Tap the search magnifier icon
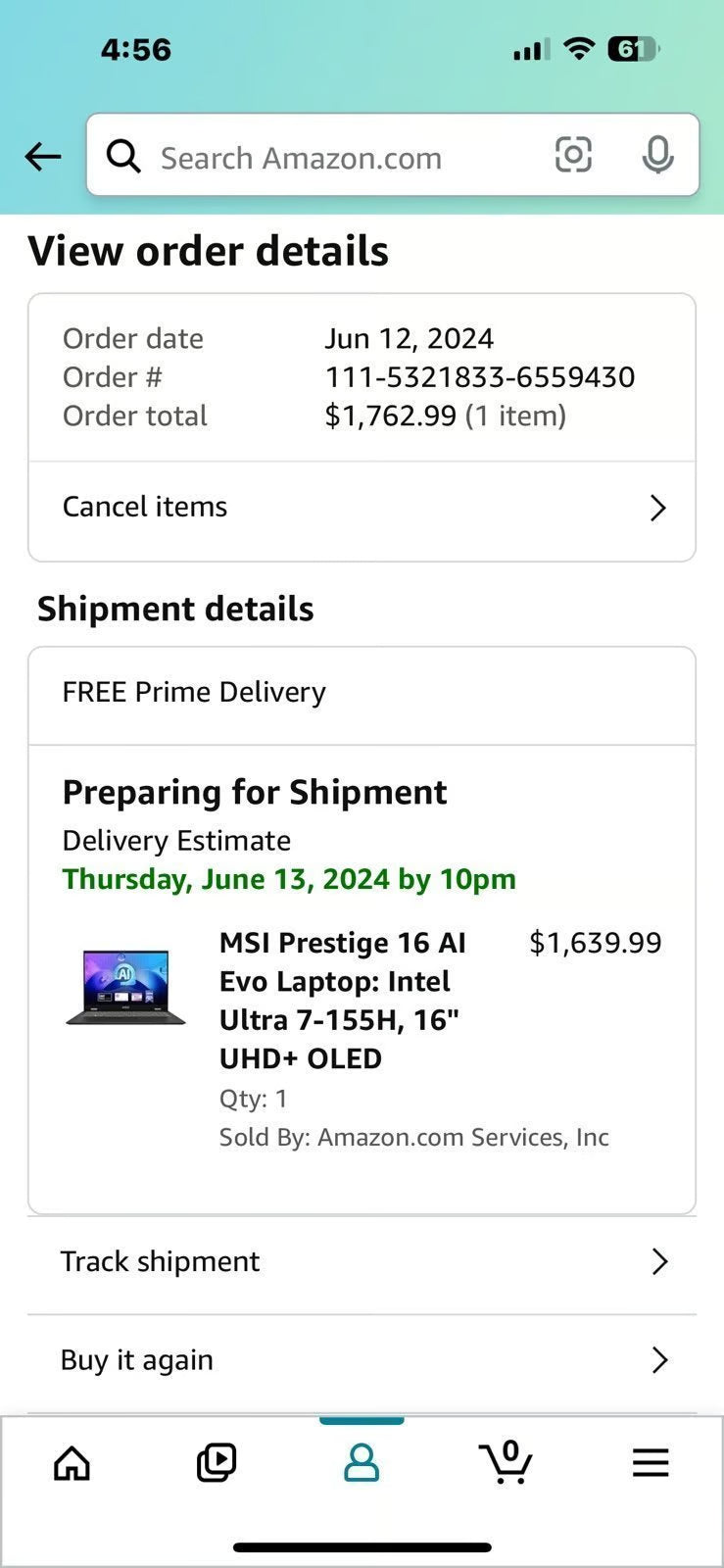 (123, 156)
